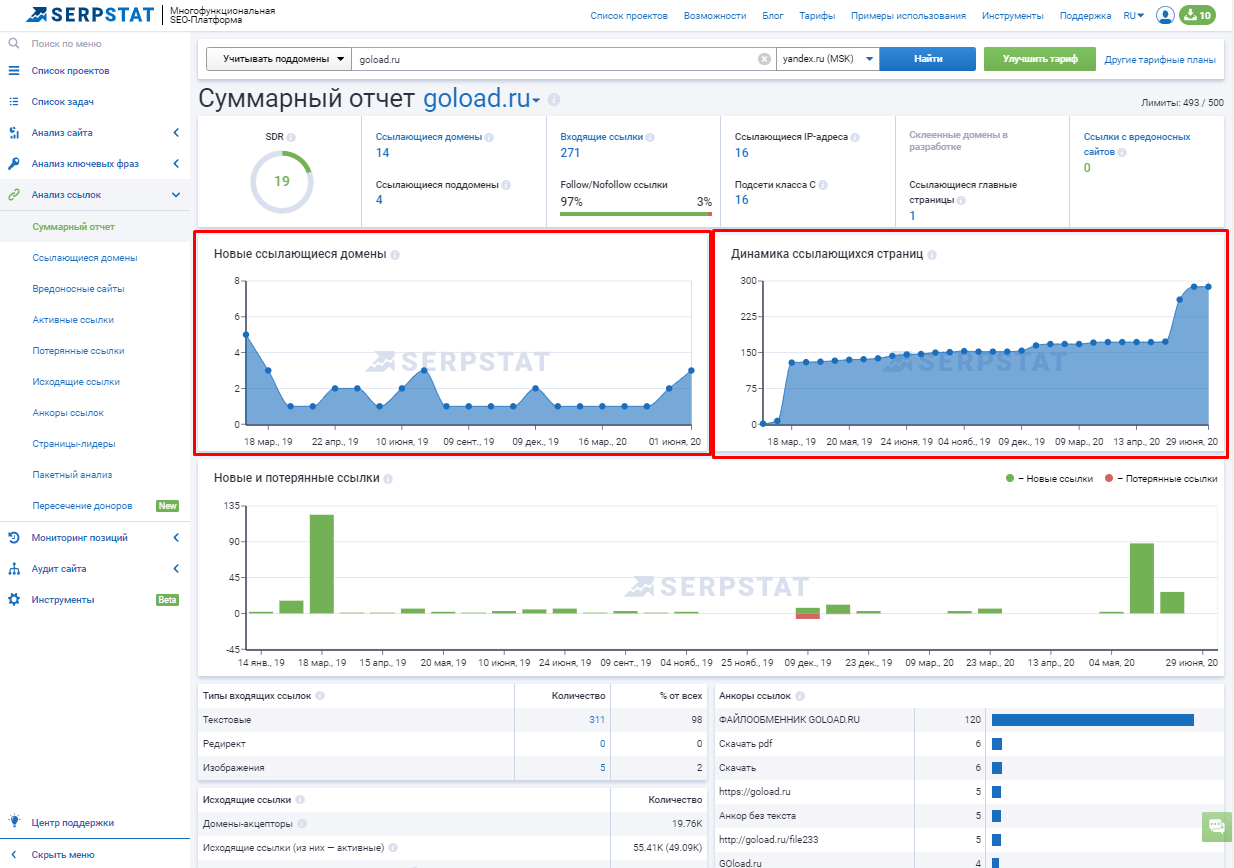Open the Учитывать поддомены dropdown

coord(279,59)
